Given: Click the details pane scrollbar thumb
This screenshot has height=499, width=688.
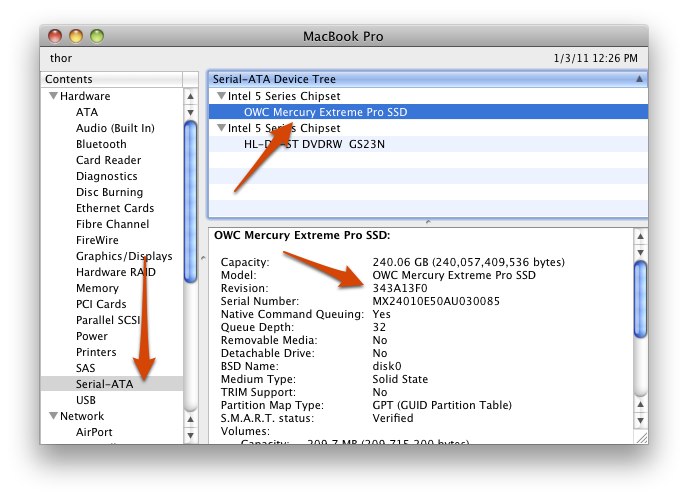Looking at the screenshot, I should (641, 299).
